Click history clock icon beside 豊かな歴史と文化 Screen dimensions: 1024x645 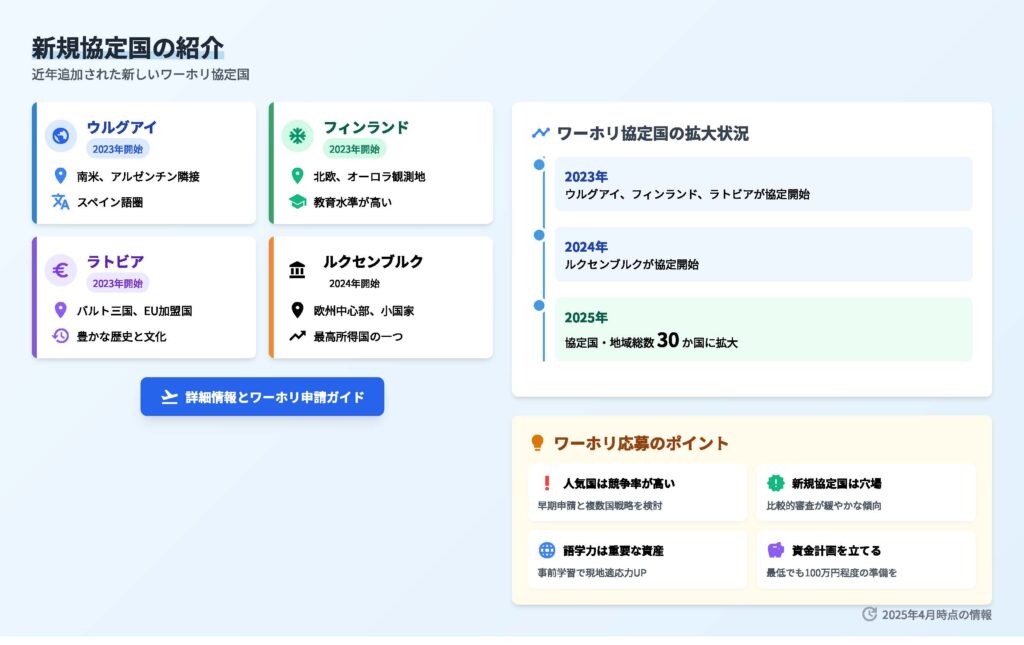(x=60, y=336)
